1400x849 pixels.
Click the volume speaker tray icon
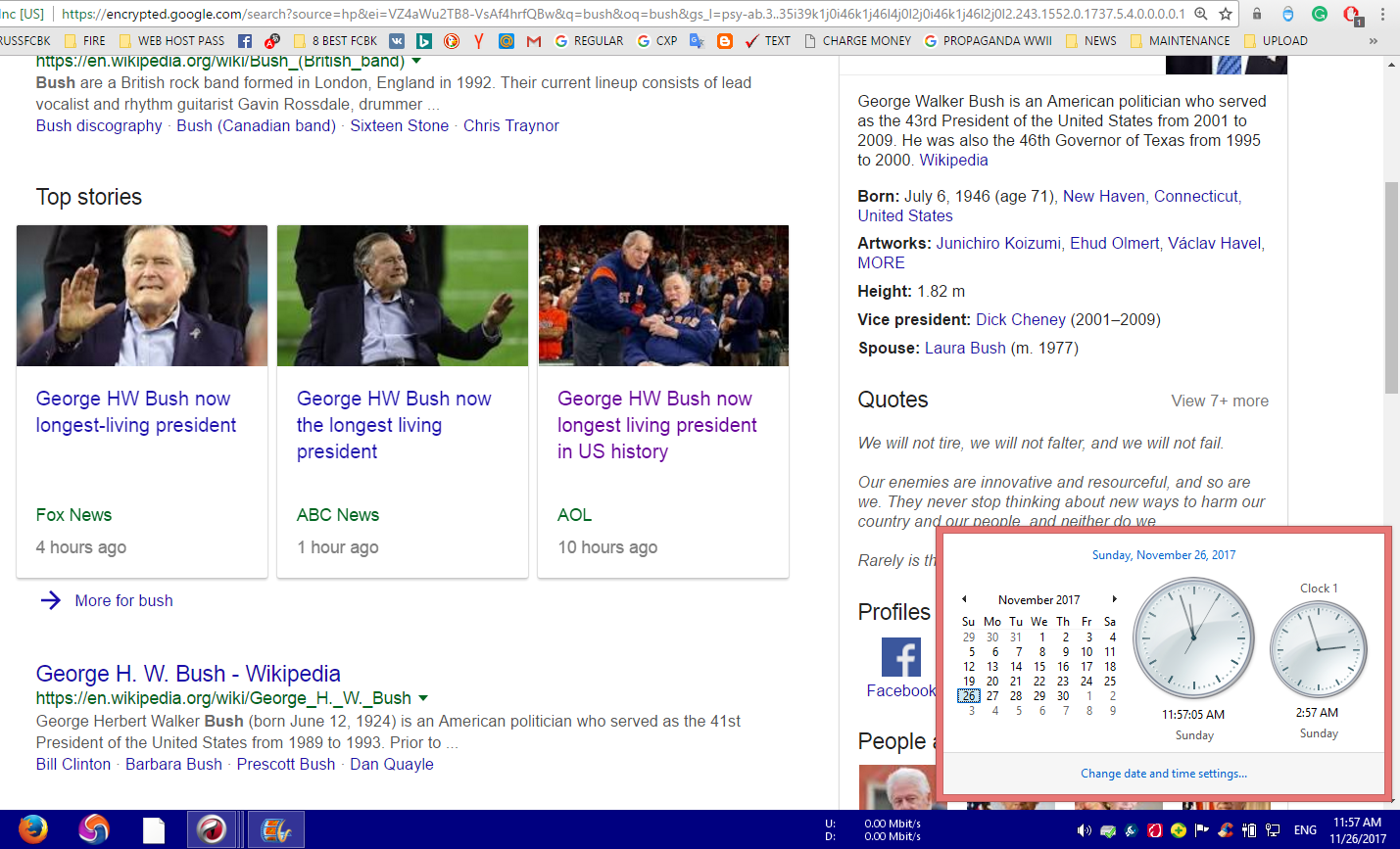(1085, 830)
